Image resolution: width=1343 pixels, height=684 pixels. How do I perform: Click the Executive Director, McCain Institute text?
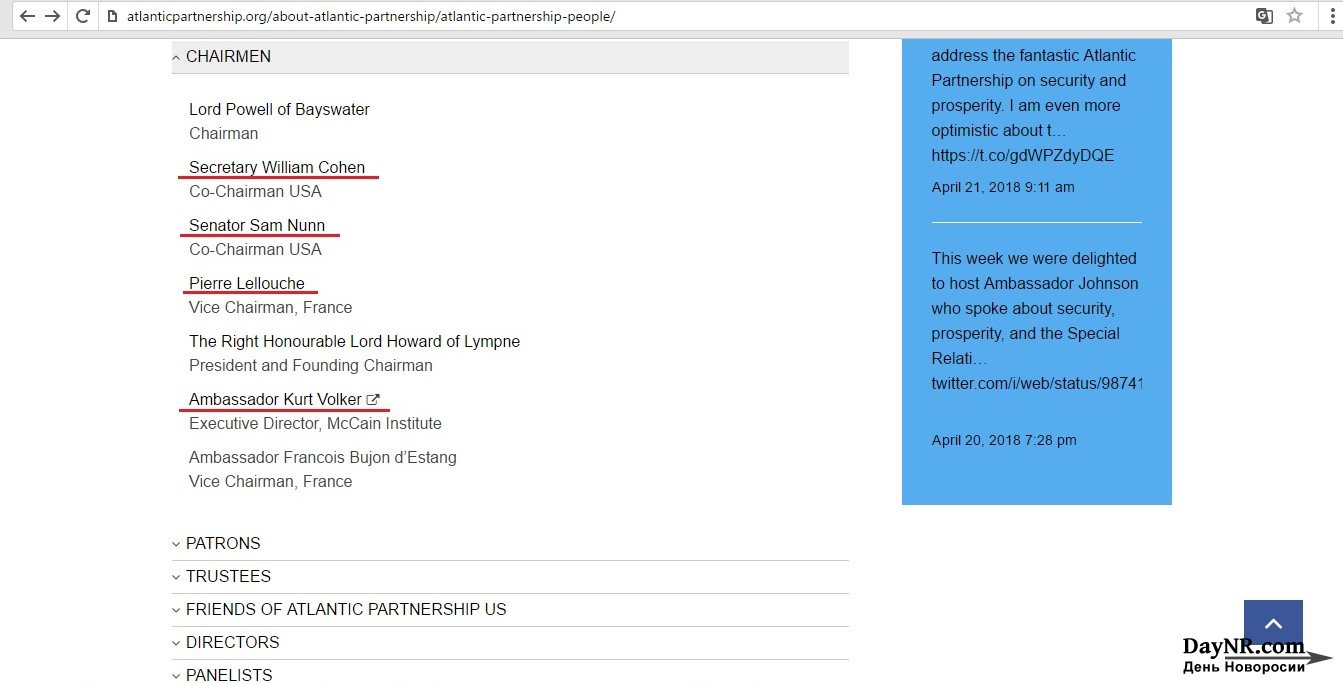[x=315, y=423]
